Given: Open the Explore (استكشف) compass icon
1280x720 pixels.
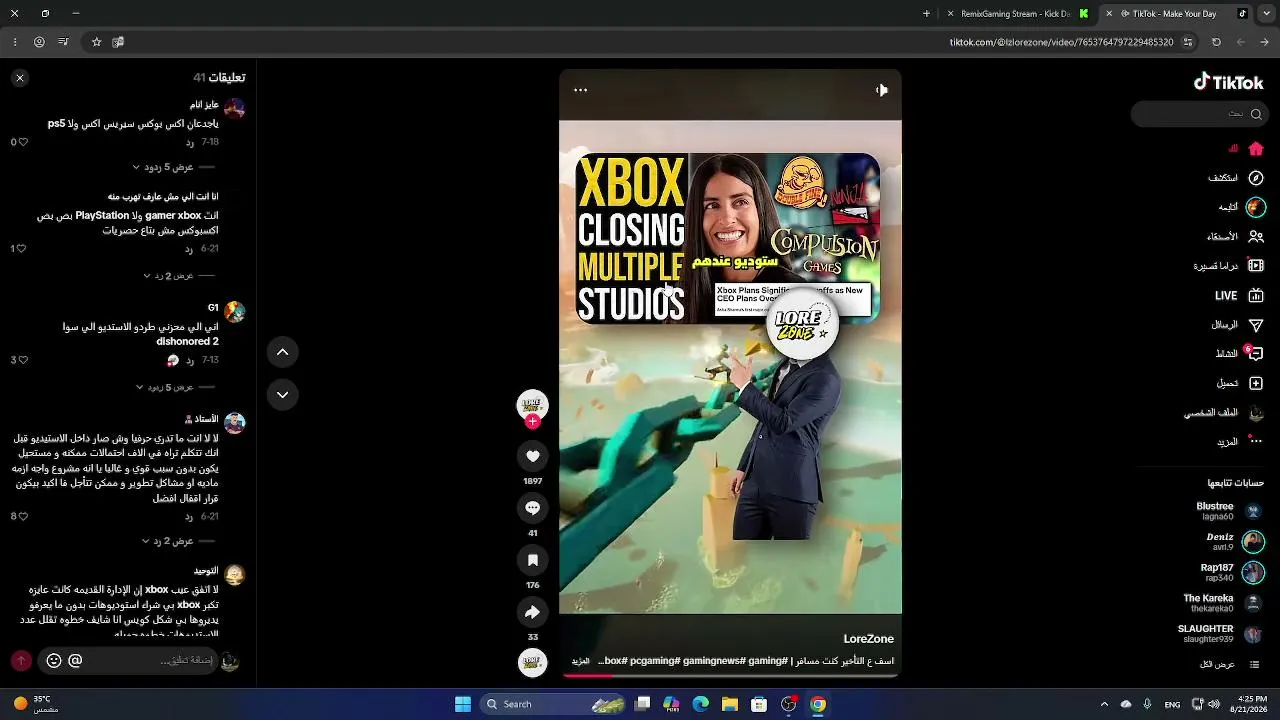Looking at the screenshot, I should pos(1256,178).
